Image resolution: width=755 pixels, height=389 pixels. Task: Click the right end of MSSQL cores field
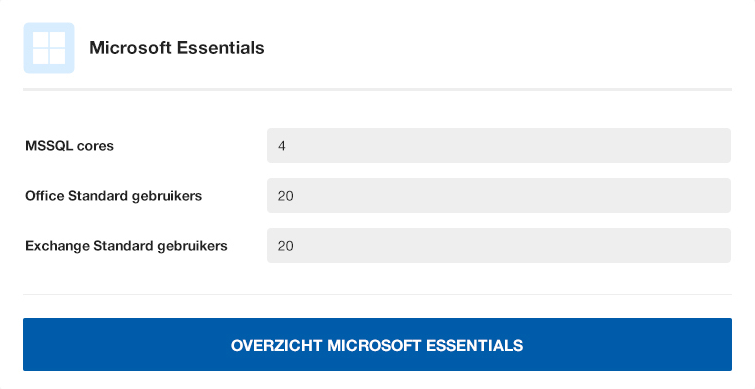pos(720,145)
